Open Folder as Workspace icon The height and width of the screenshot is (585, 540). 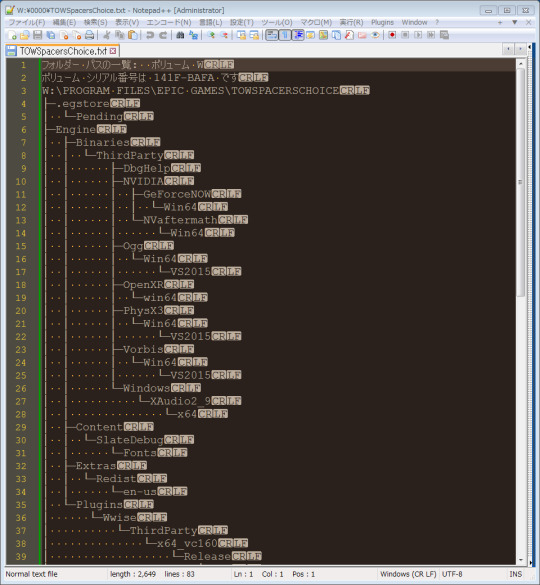pyautogui.click(x=362, y=35)
